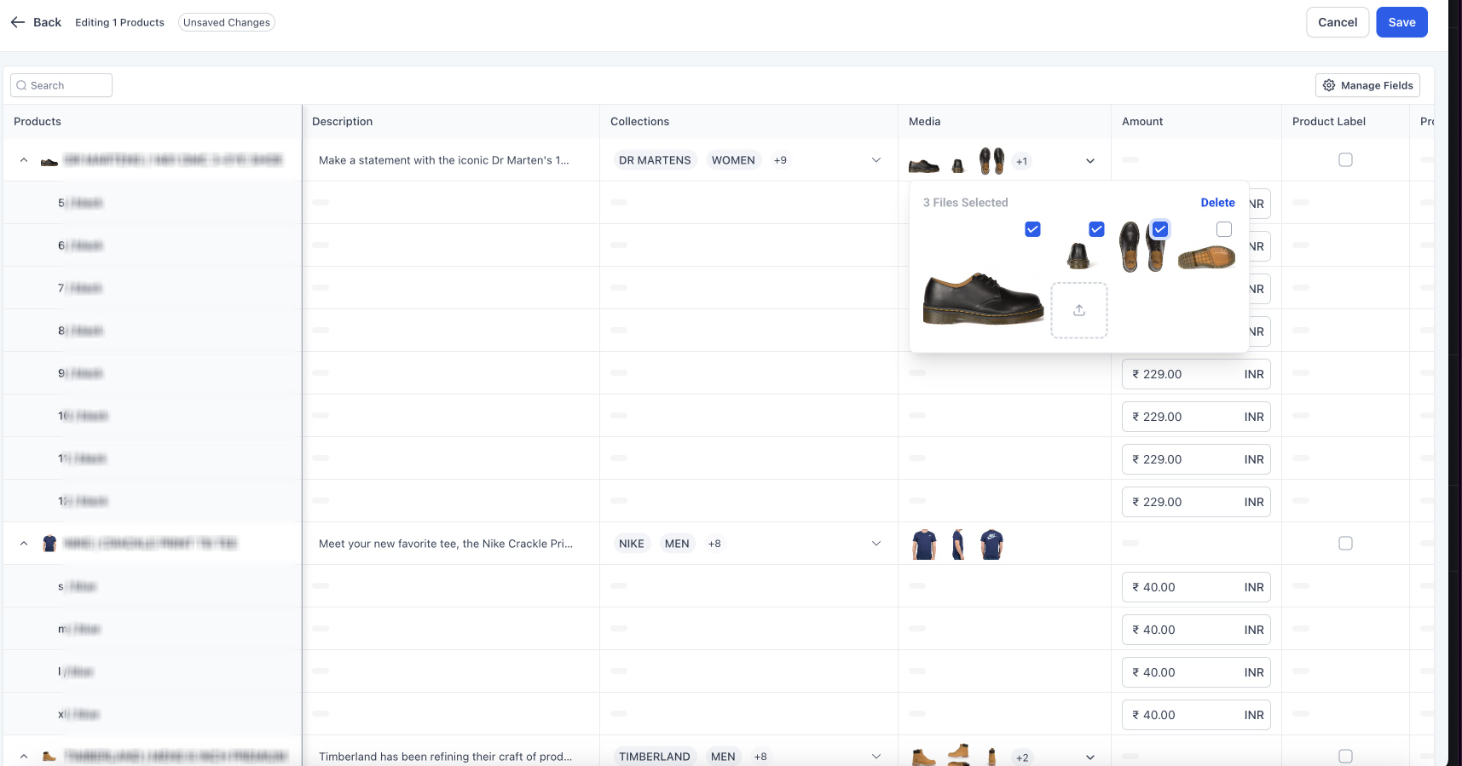Click the Media column header

point(924,121)
